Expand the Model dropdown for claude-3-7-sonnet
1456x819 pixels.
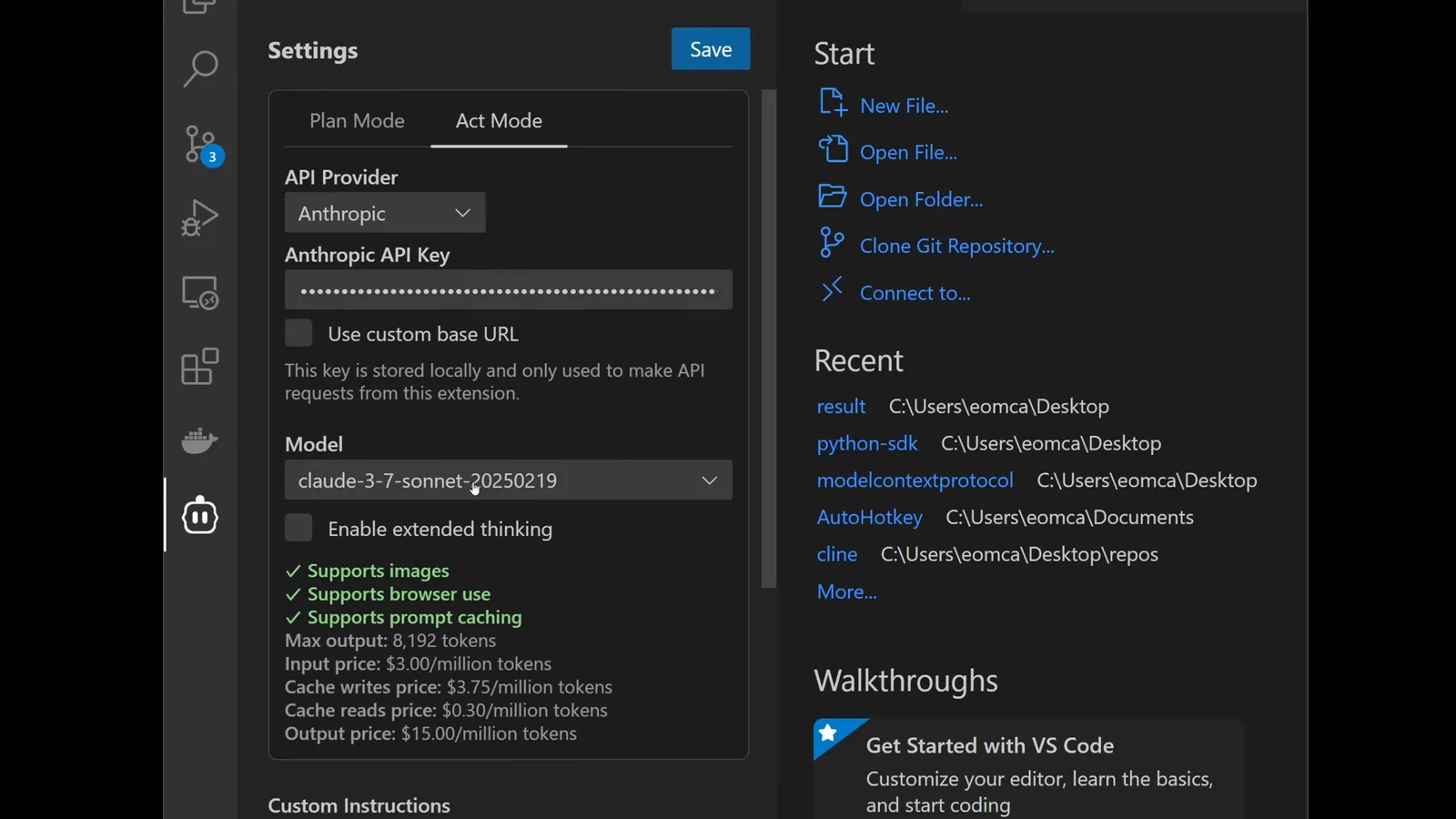(x=509, y=480)
